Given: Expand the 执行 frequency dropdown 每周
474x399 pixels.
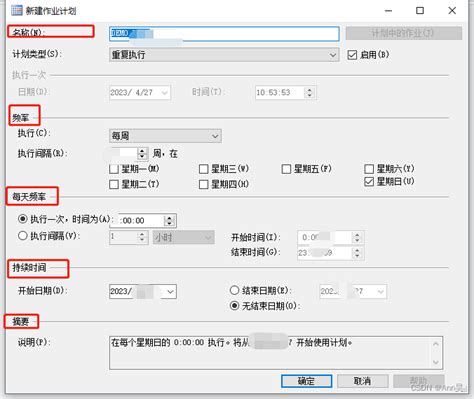Looking at the screenshot, I should point(165,136).
